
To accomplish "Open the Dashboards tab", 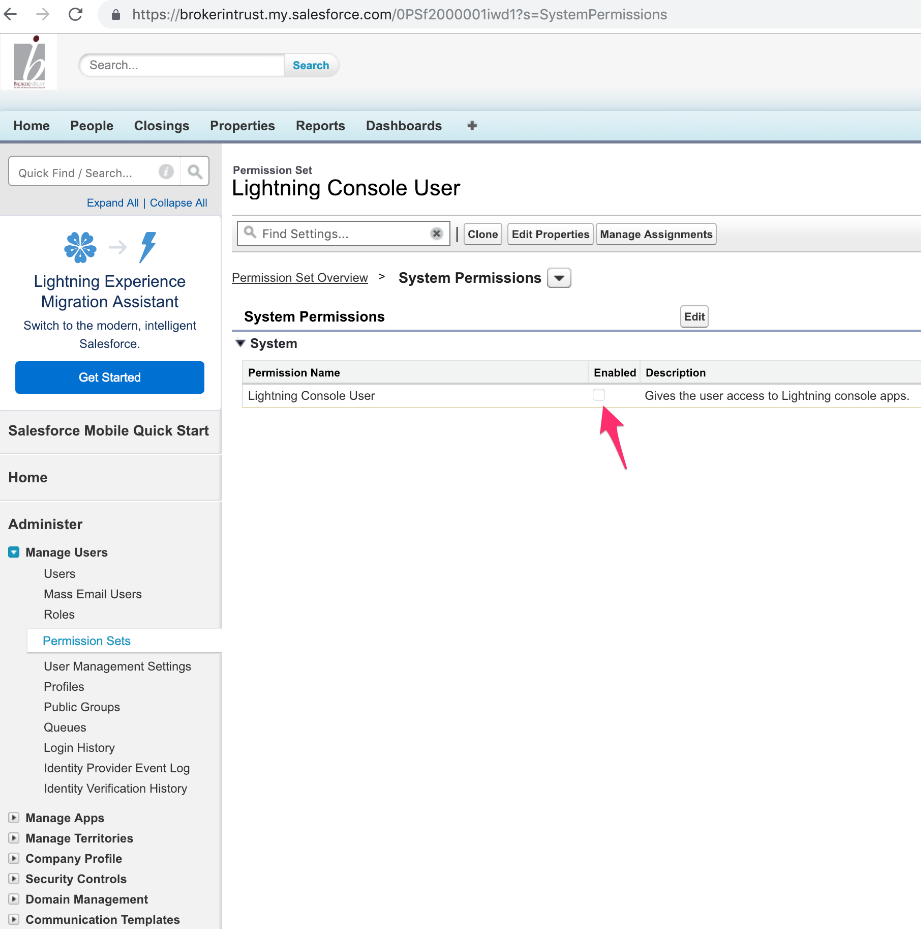I will [x=404, y=126].
